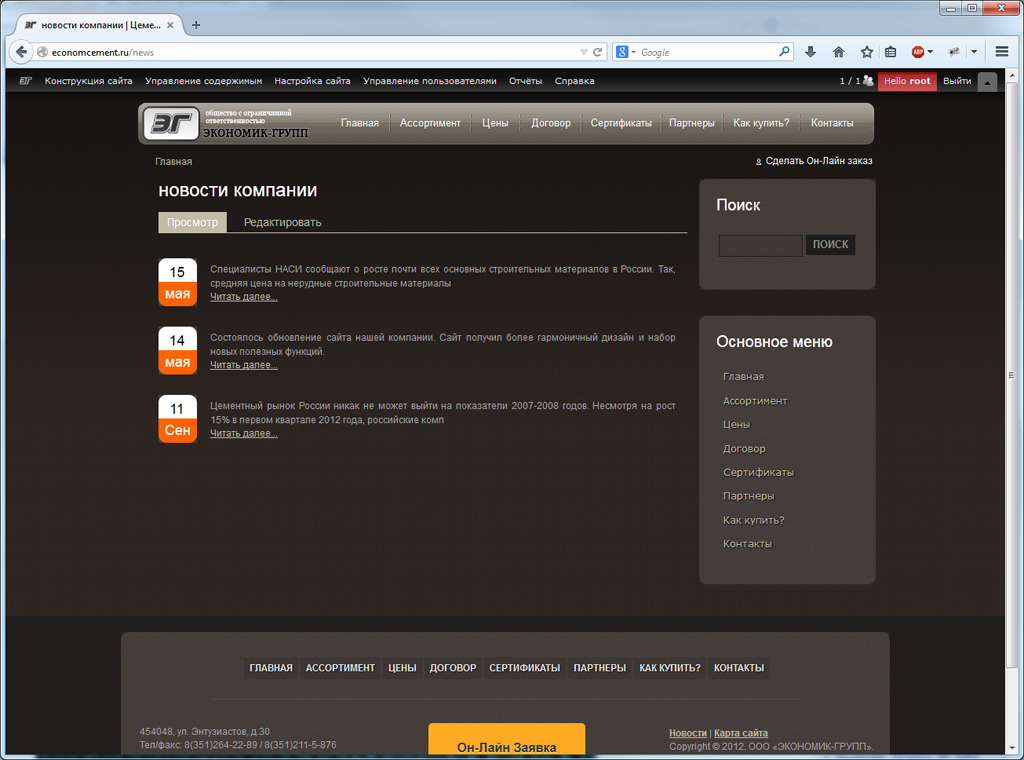Open a new browser tab with plus button

tap(196, 25)
